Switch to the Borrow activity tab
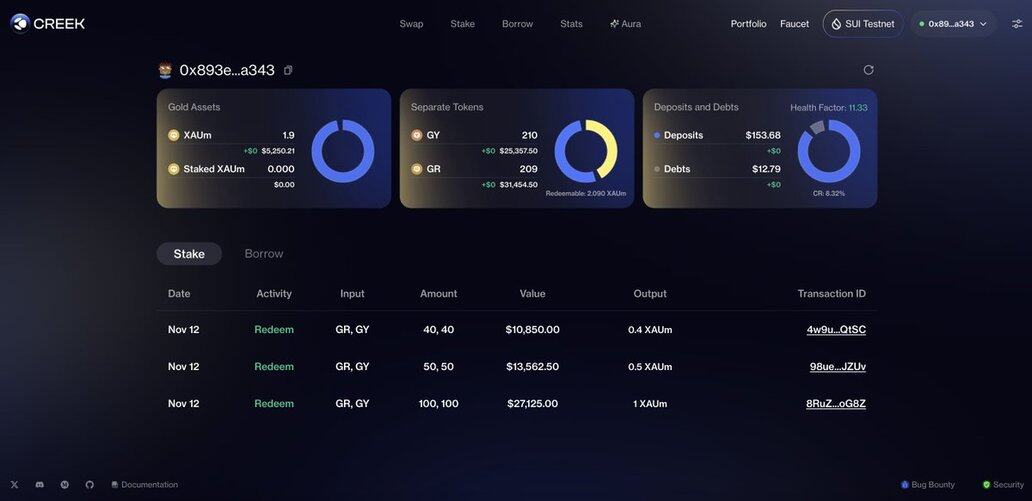This screenshot has width=1032, height=501. point(264,254)
